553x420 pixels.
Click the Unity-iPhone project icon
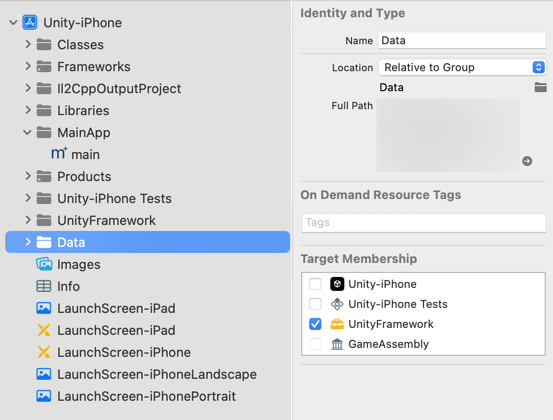pyautogui.click(x=30, y=23)
